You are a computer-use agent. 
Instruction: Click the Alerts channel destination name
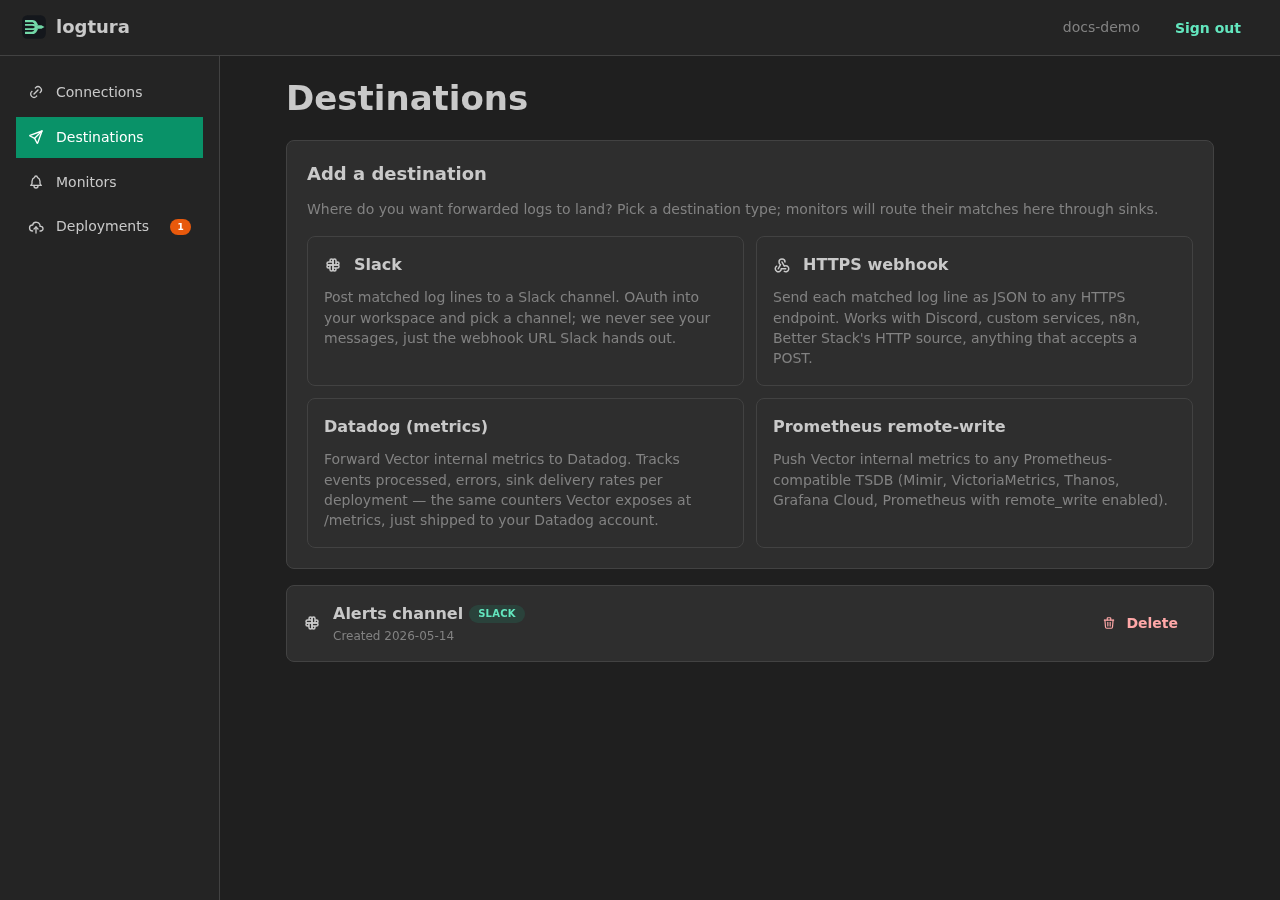pos(398,613)
